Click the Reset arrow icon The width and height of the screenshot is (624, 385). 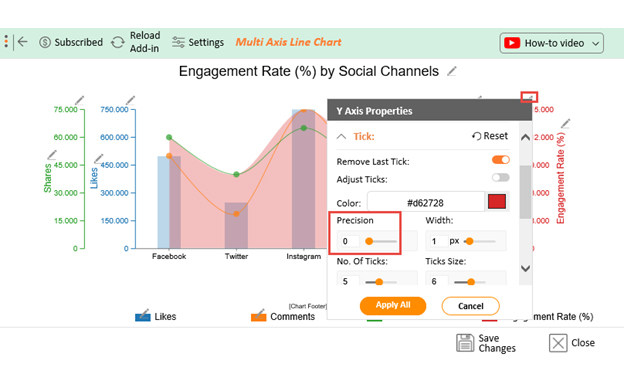coord(476,136)
